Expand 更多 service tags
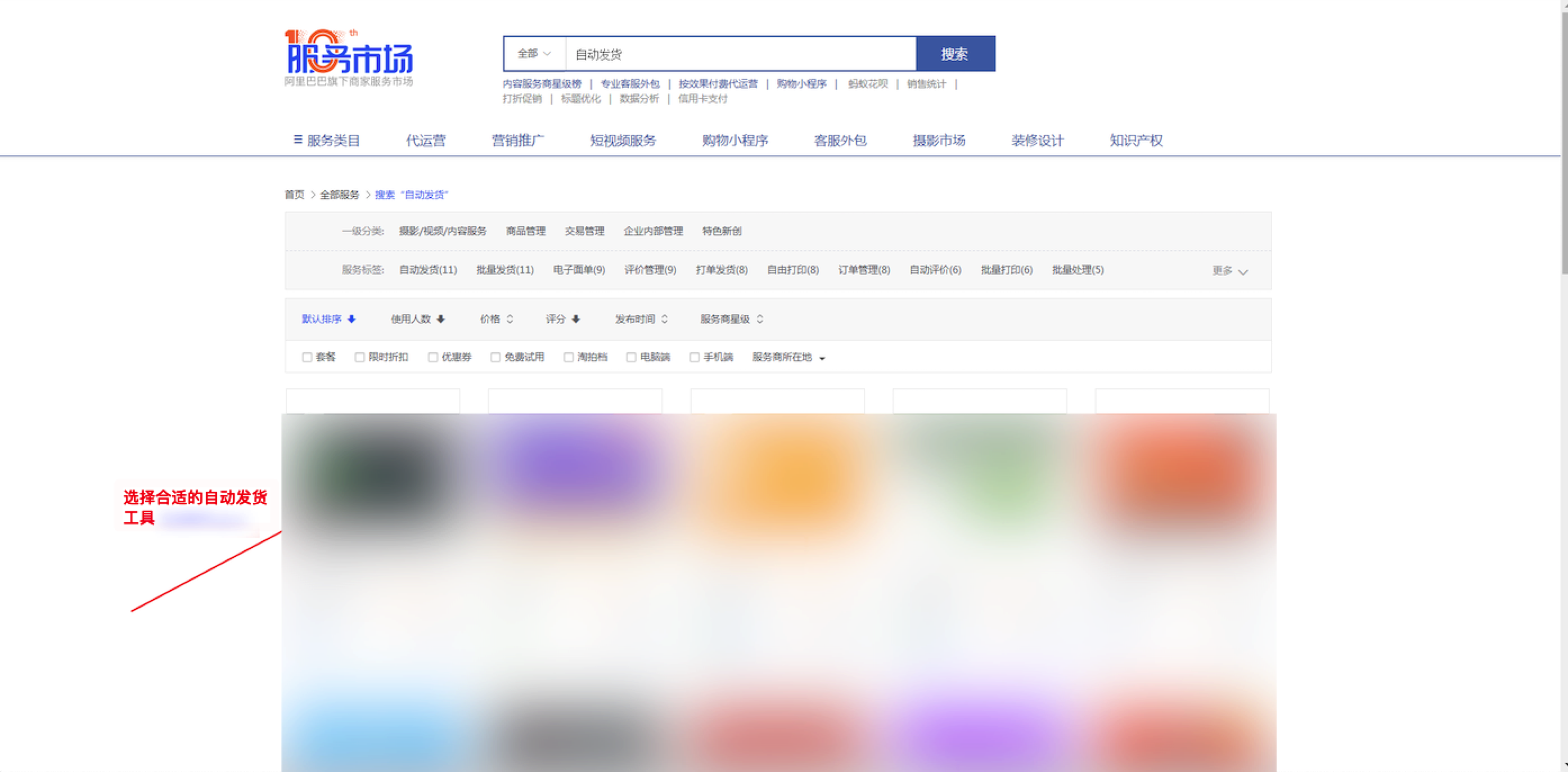This screenshot has height=772, width=1568. click(1229, 271)
